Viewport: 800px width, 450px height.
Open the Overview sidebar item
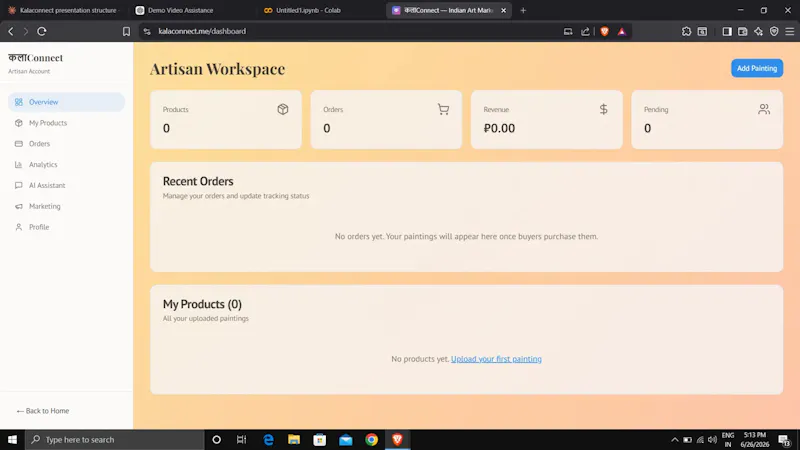point(66,102)
